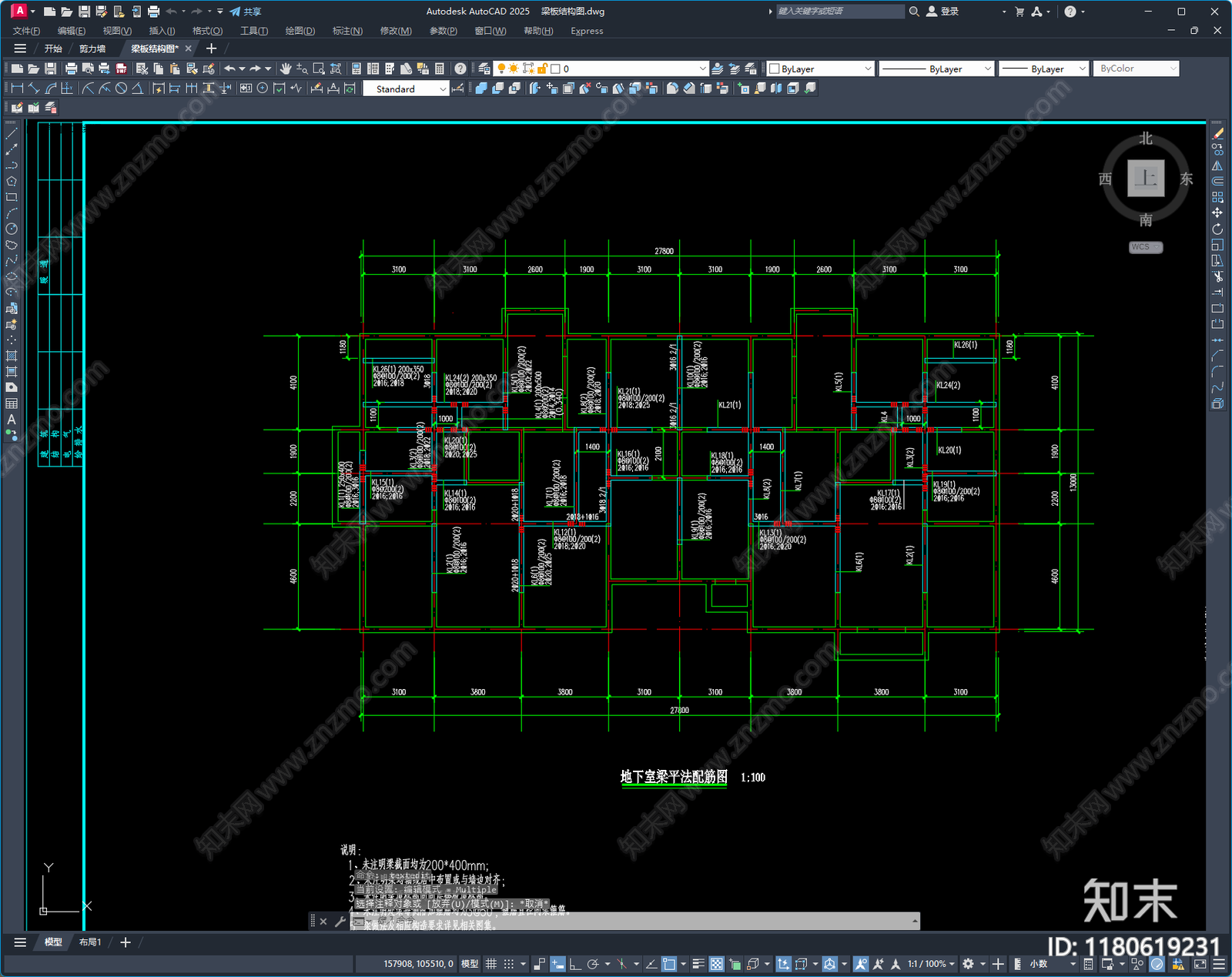This screenshot has width=1232, height=977.
Task: Open the annotation scale 1:1 dropdown
Action: pos(931,964)
